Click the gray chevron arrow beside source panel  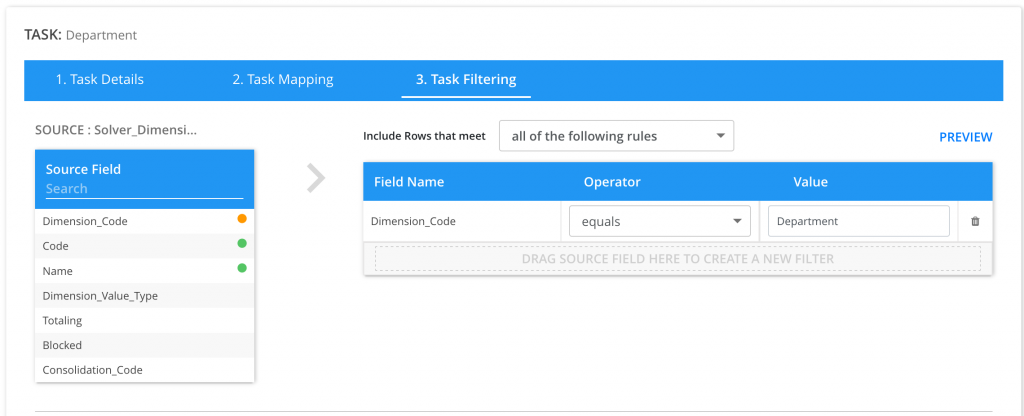(316, 178)
